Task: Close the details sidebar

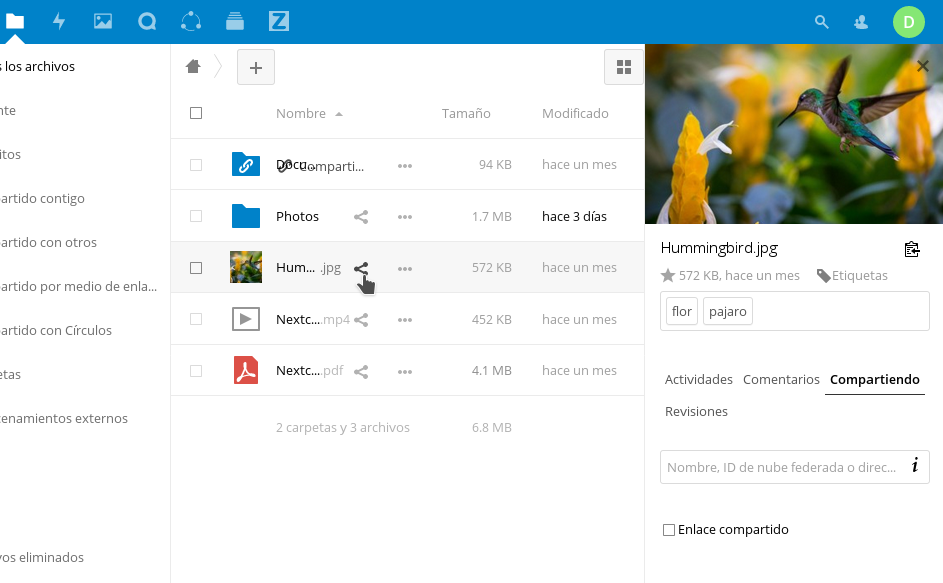Action: coord(923,66)
